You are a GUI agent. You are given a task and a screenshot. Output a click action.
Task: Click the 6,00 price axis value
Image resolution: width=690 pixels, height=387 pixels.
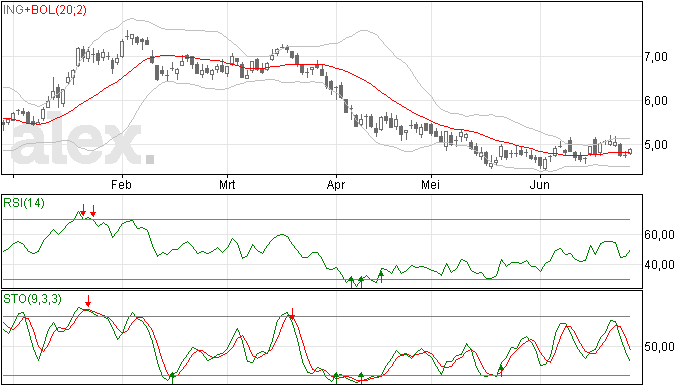tap(656, 101)
